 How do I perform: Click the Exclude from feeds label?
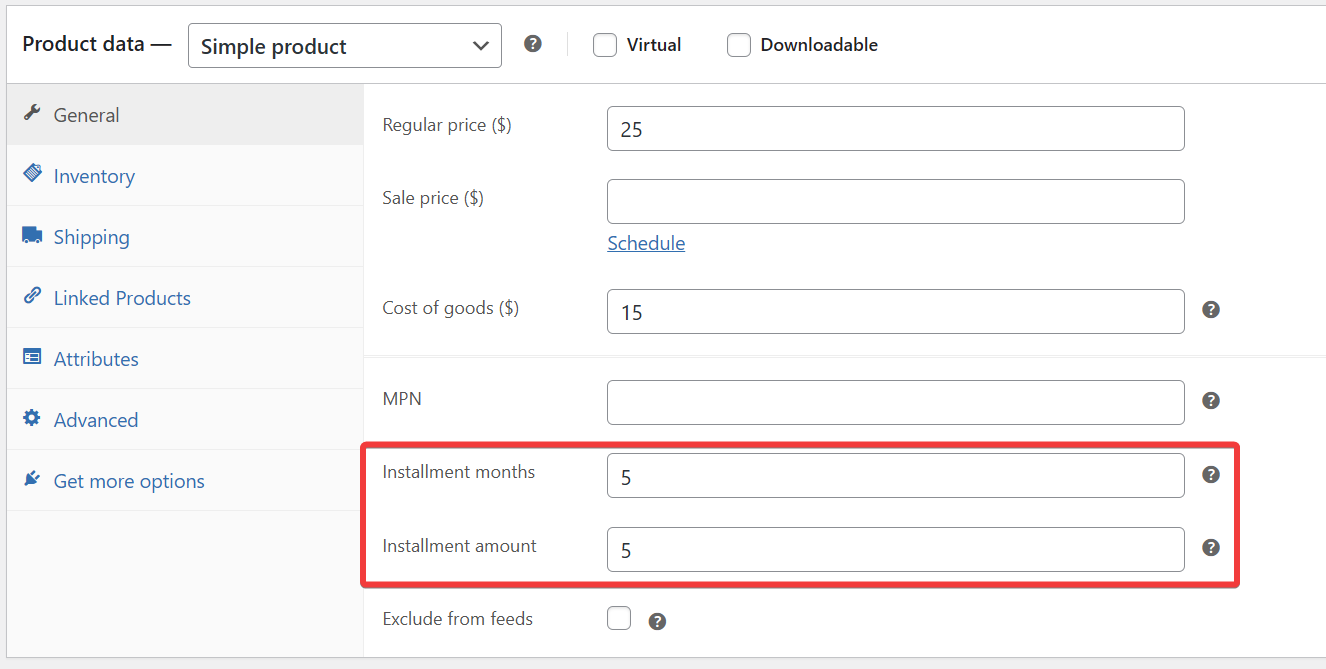tap(458, 619)
